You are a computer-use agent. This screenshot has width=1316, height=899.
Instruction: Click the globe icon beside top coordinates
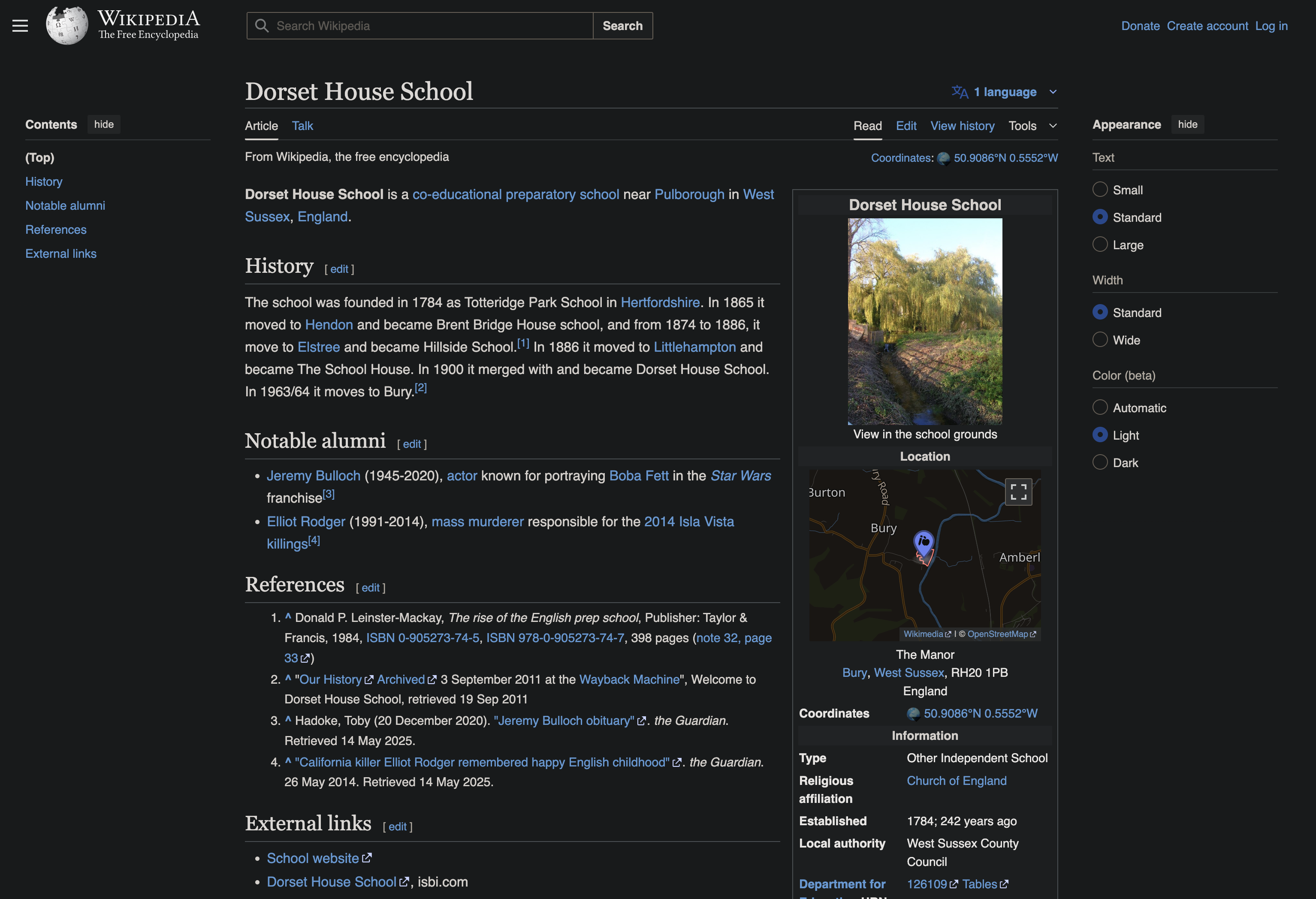tap(943, 159)
